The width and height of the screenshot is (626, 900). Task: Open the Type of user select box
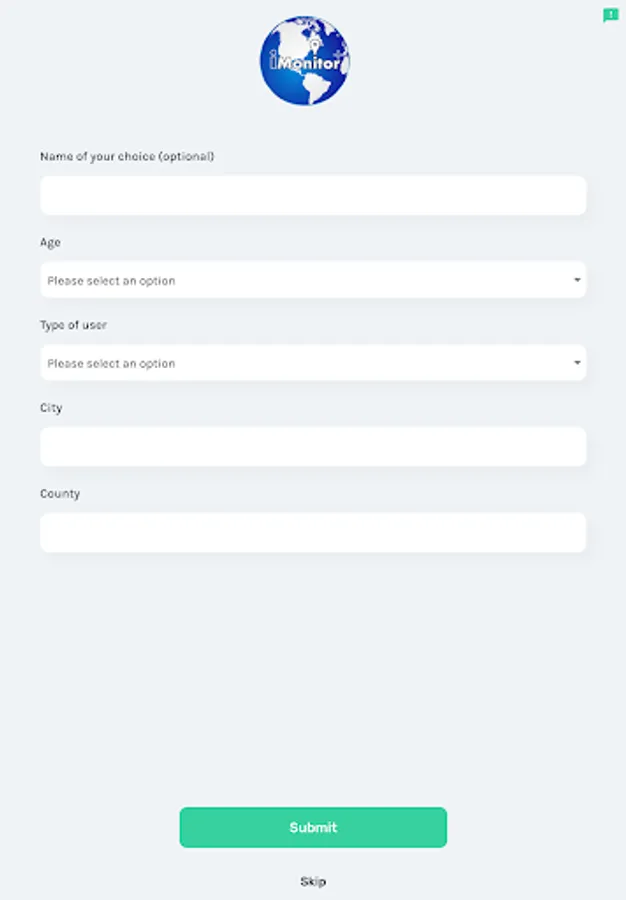[300, 363]
